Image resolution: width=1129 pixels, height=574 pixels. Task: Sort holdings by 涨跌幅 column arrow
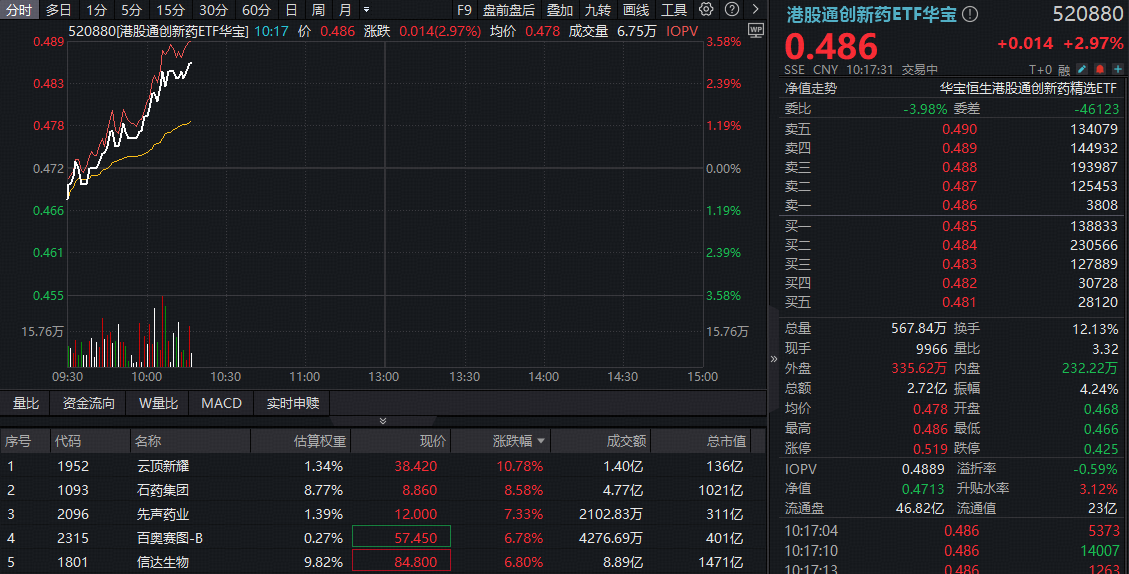click(x=542, y=441)
